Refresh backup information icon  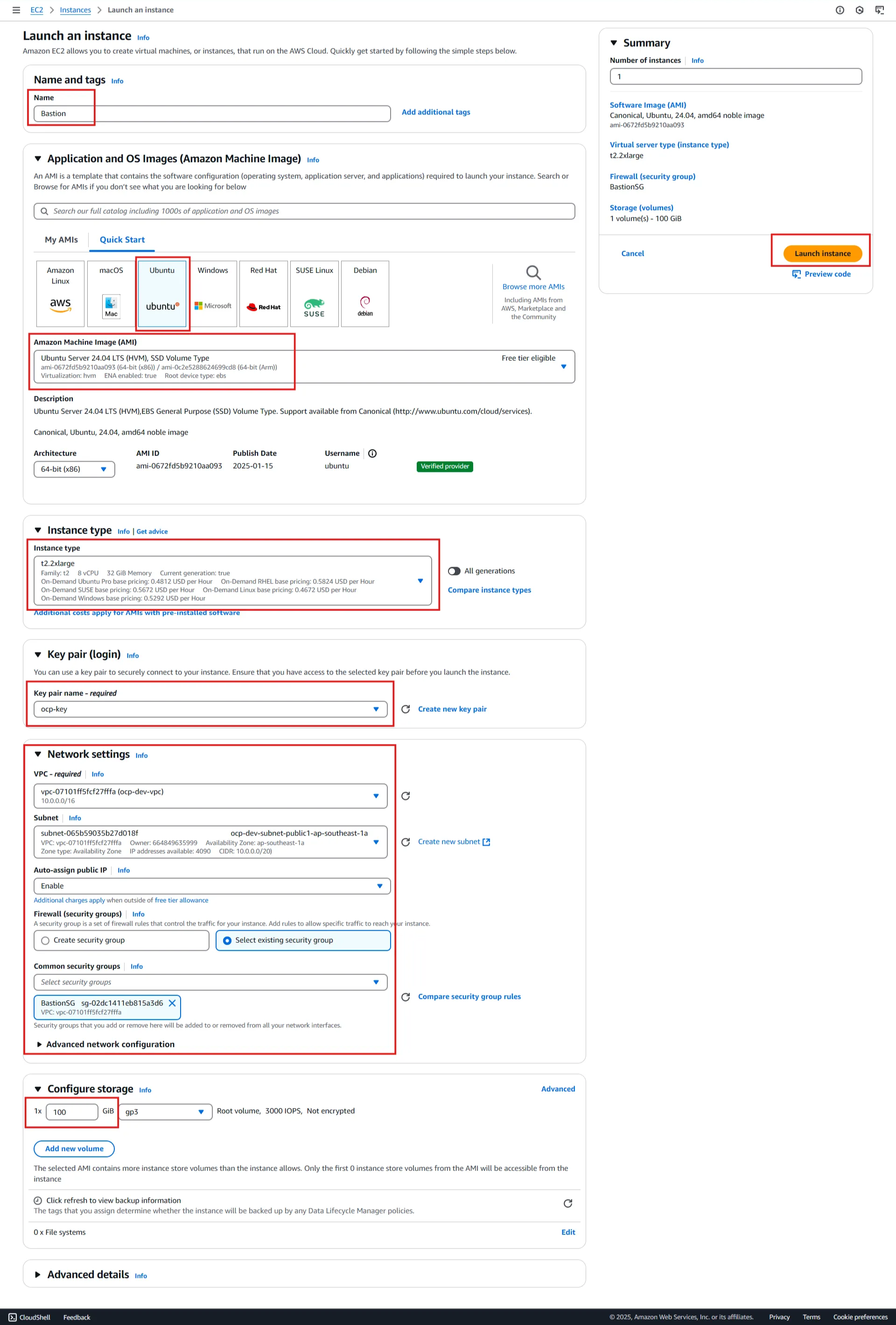(x=567, y=1204)
